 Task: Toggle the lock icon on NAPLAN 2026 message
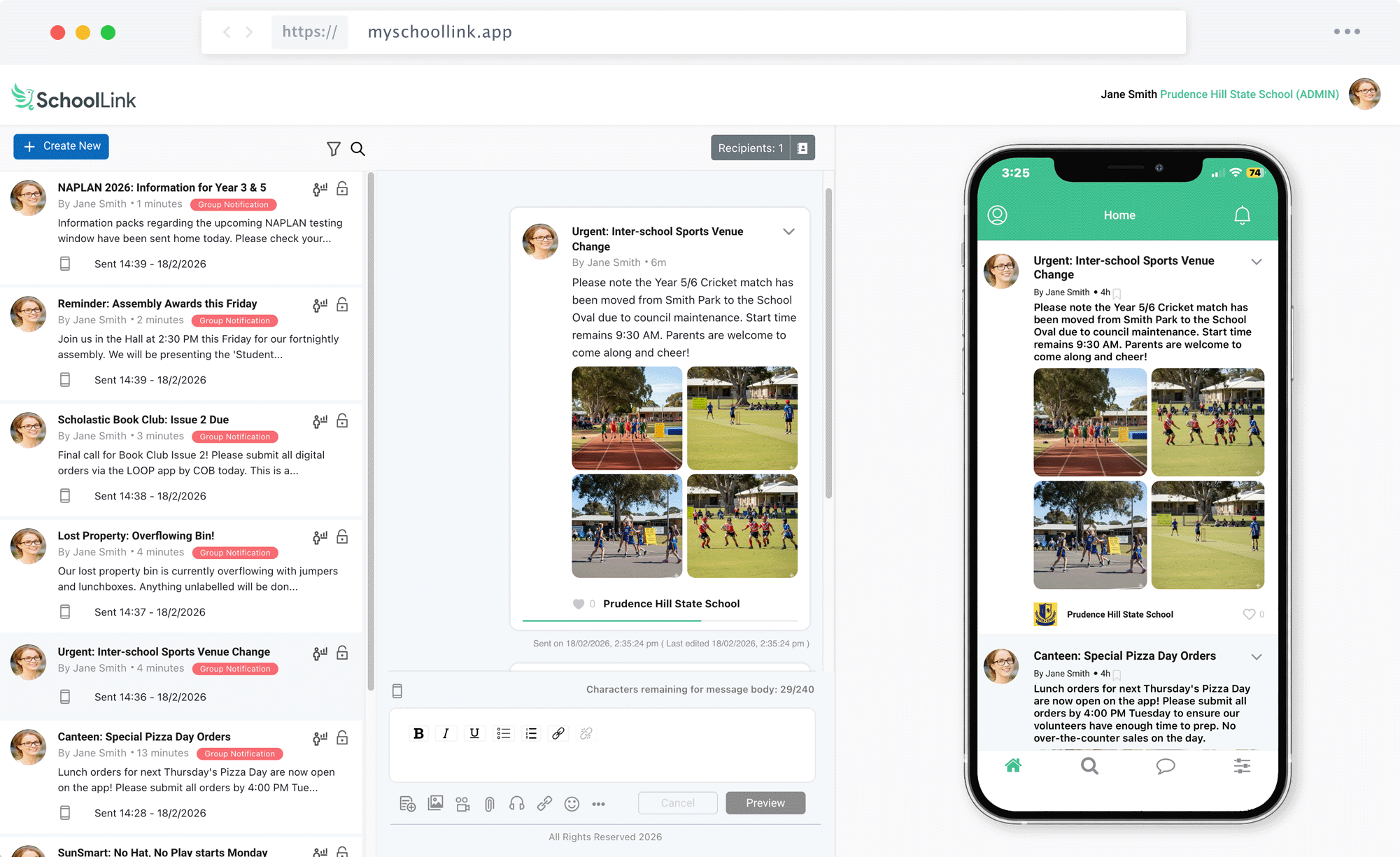[342, 189]
